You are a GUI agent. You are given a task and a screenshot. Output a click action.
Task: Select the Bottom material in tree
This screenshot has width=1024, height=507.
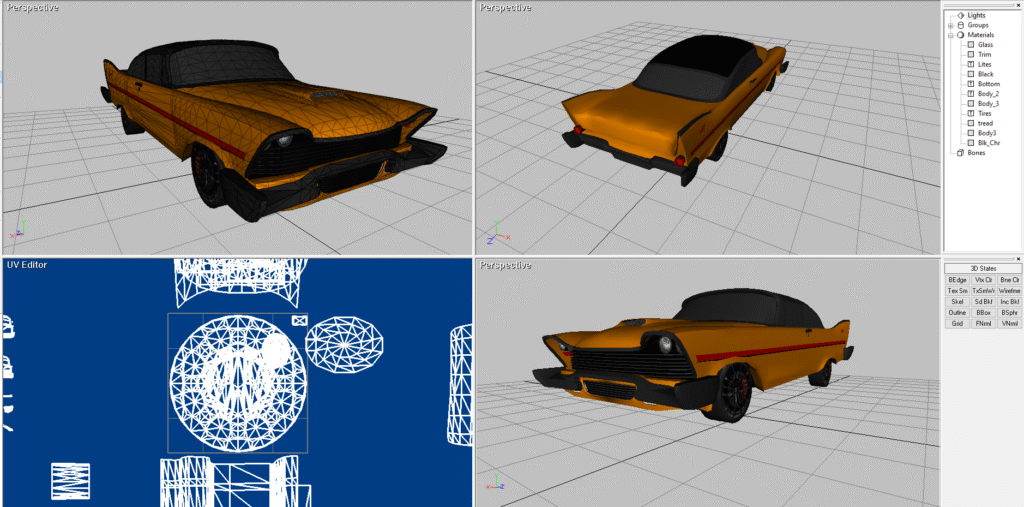pyautogui.click(x=988, y=84)
